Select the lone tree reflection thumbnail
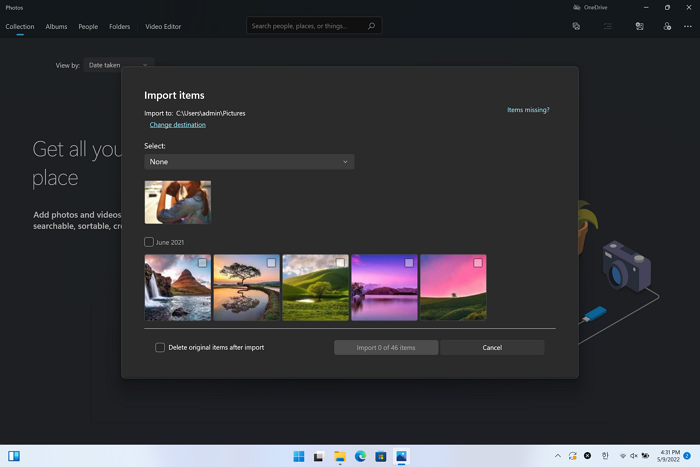This screenshot has width=700, height=467. point(246,290)
